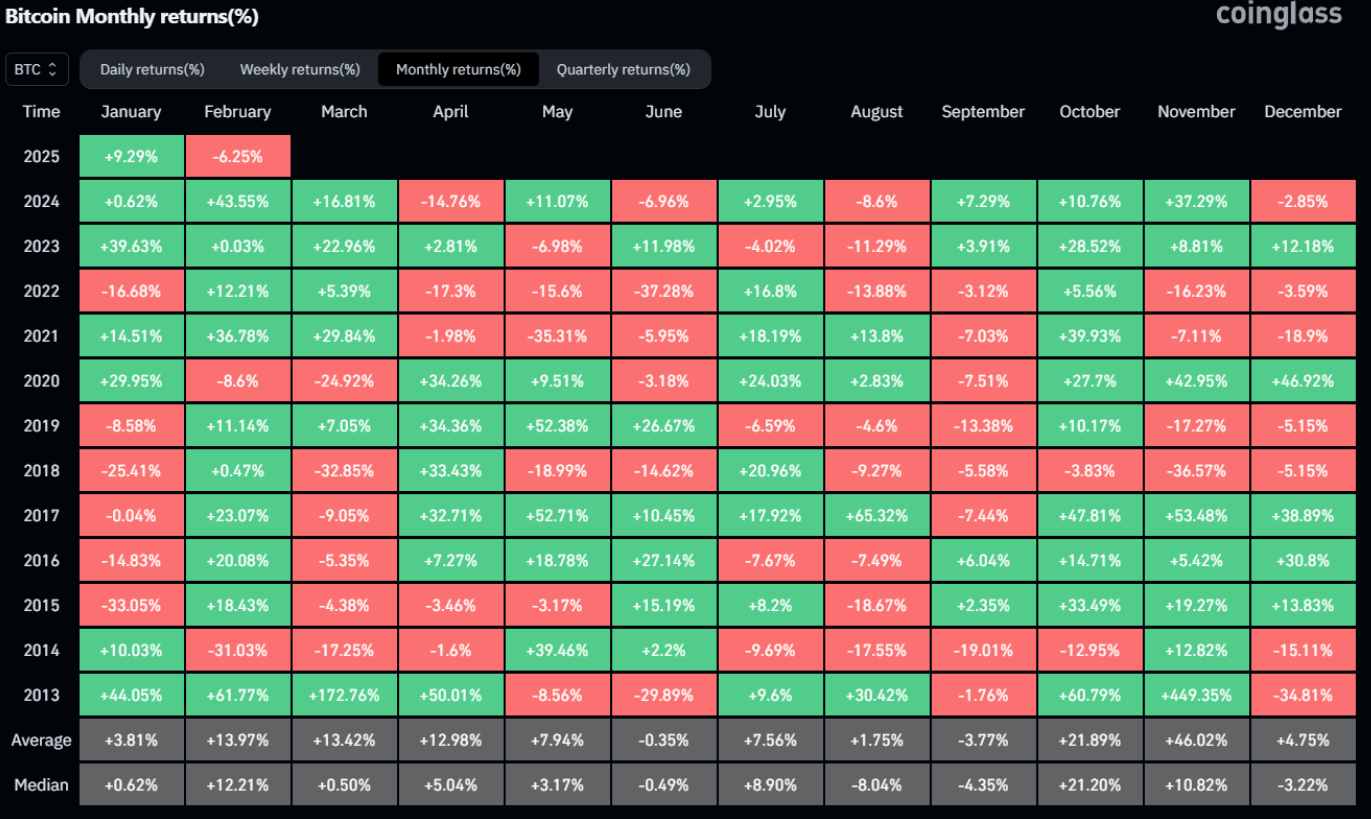Select the 2020 December +46.92% cell
This screenshot has width=1371, height=819.
(1303, 381)
